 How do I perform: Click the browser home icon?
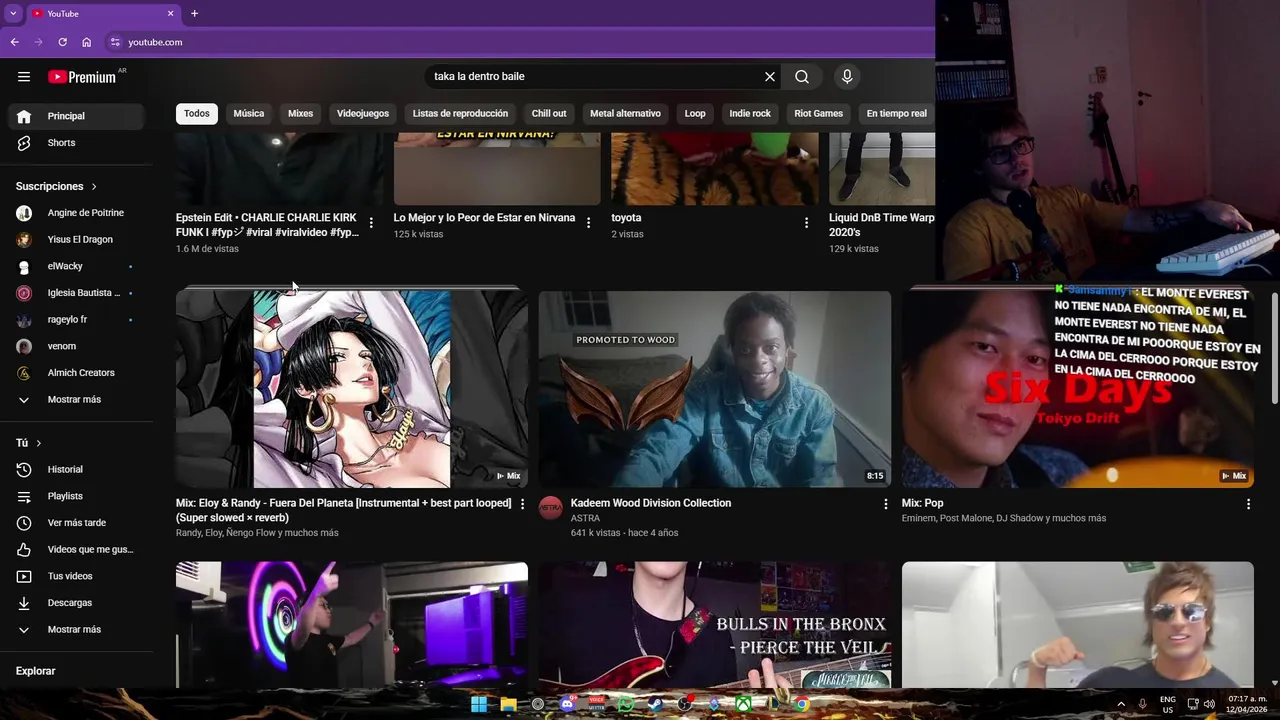(87, 42)
